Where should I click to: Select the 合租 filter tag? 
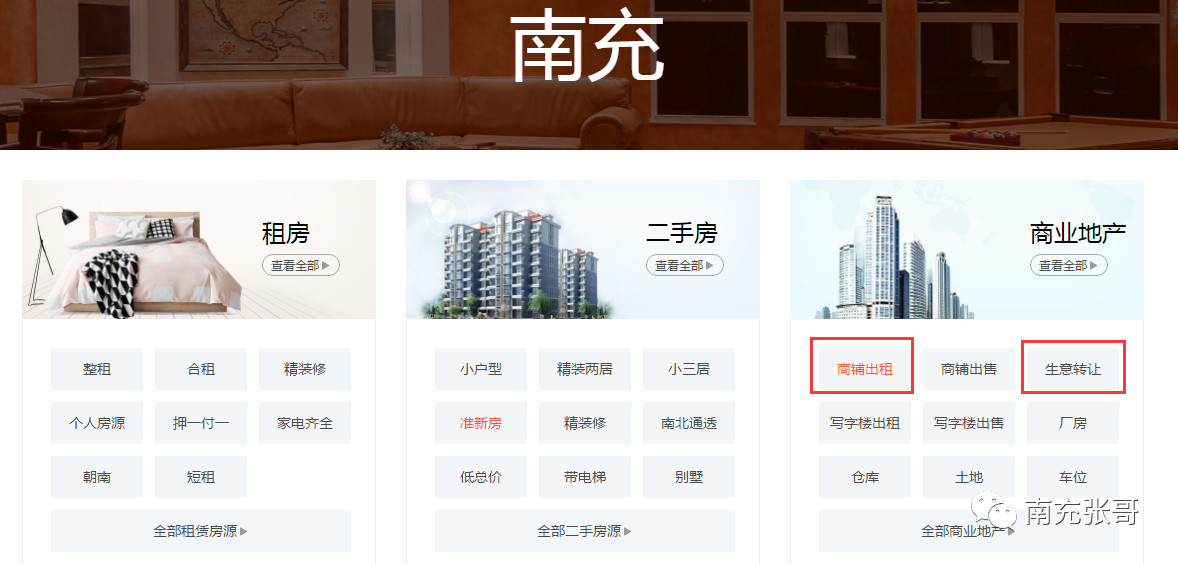(x=201, y=369)
